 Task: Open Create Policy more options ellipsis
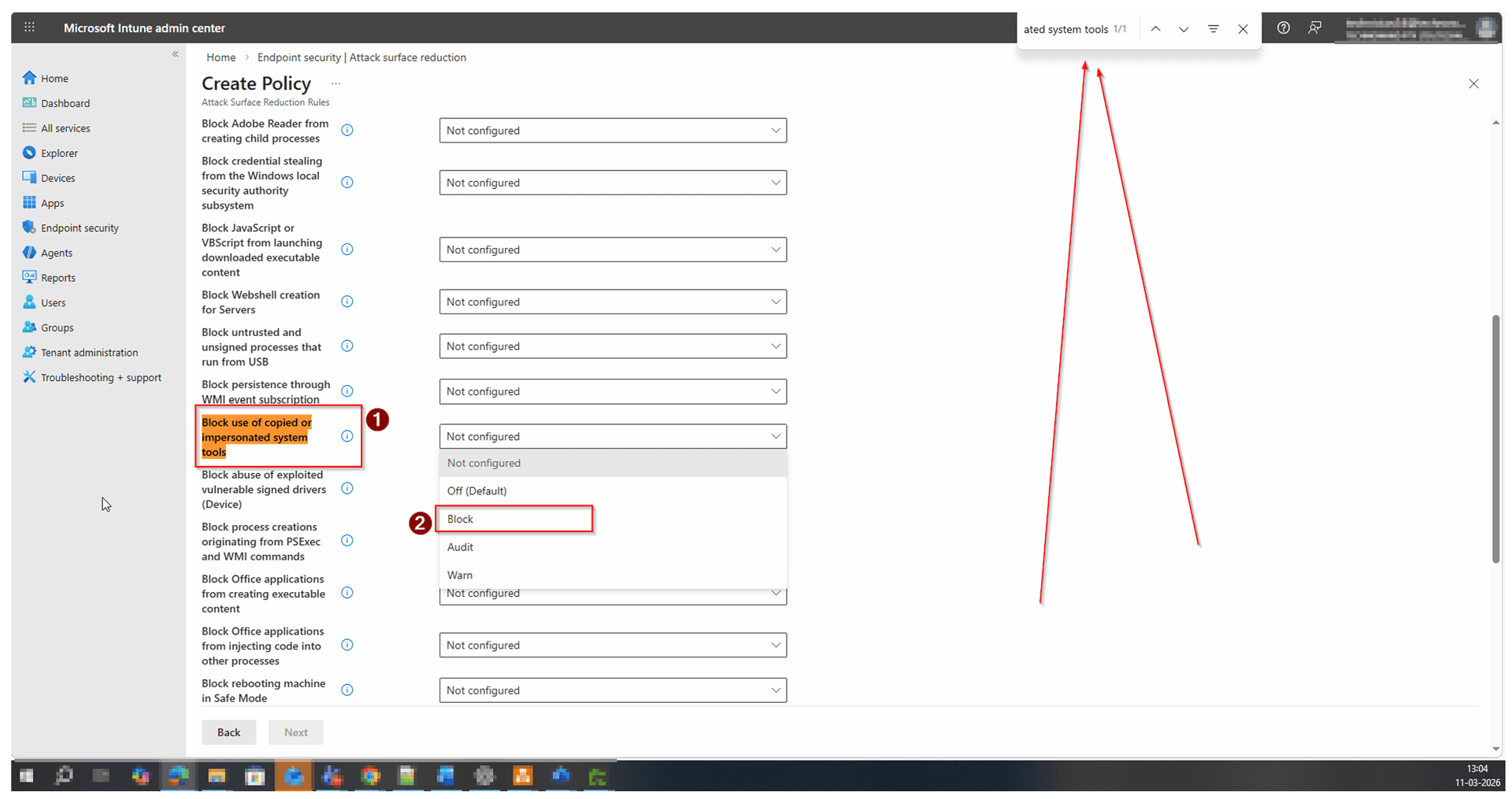[335, 83]
